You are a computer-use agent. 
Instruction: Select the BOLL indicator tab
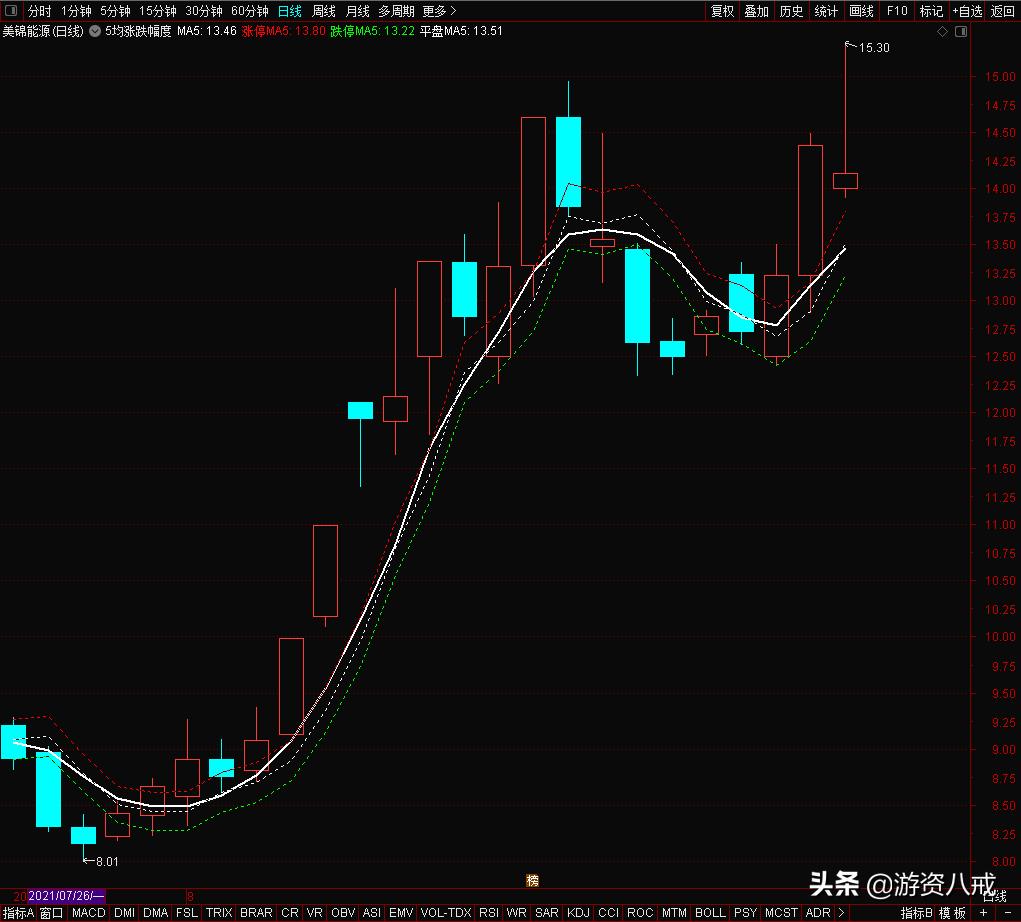pos(710,913)
